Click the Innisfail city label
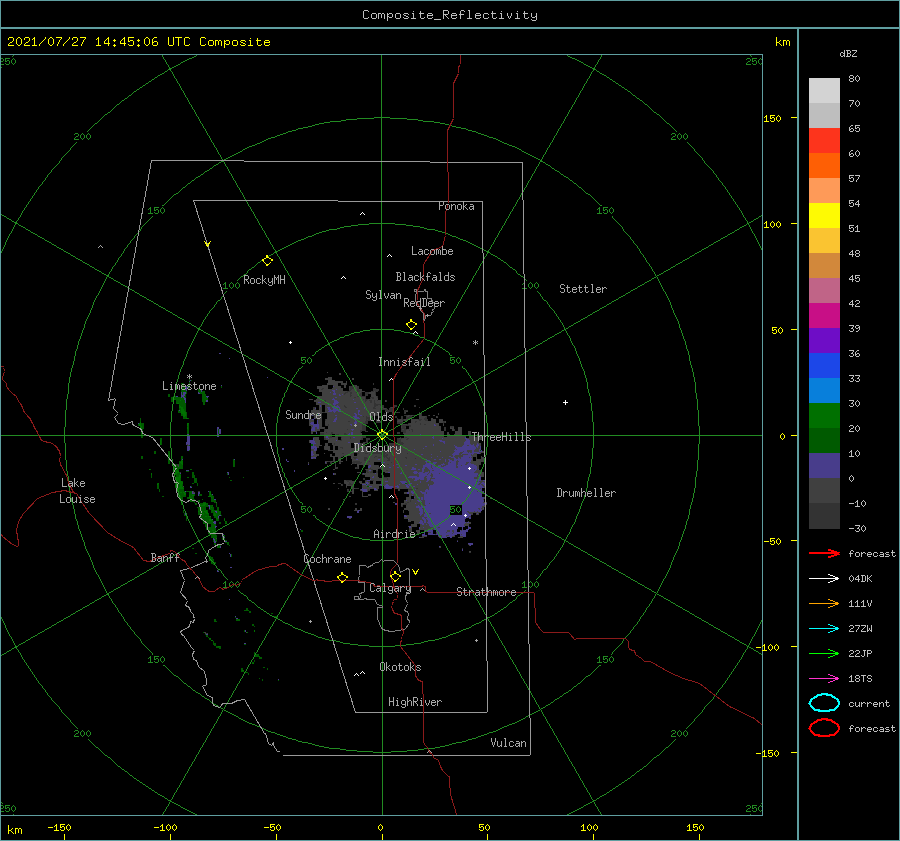This screenshot has height=841, width=900. pyautogui.click(x=404, y=362)
